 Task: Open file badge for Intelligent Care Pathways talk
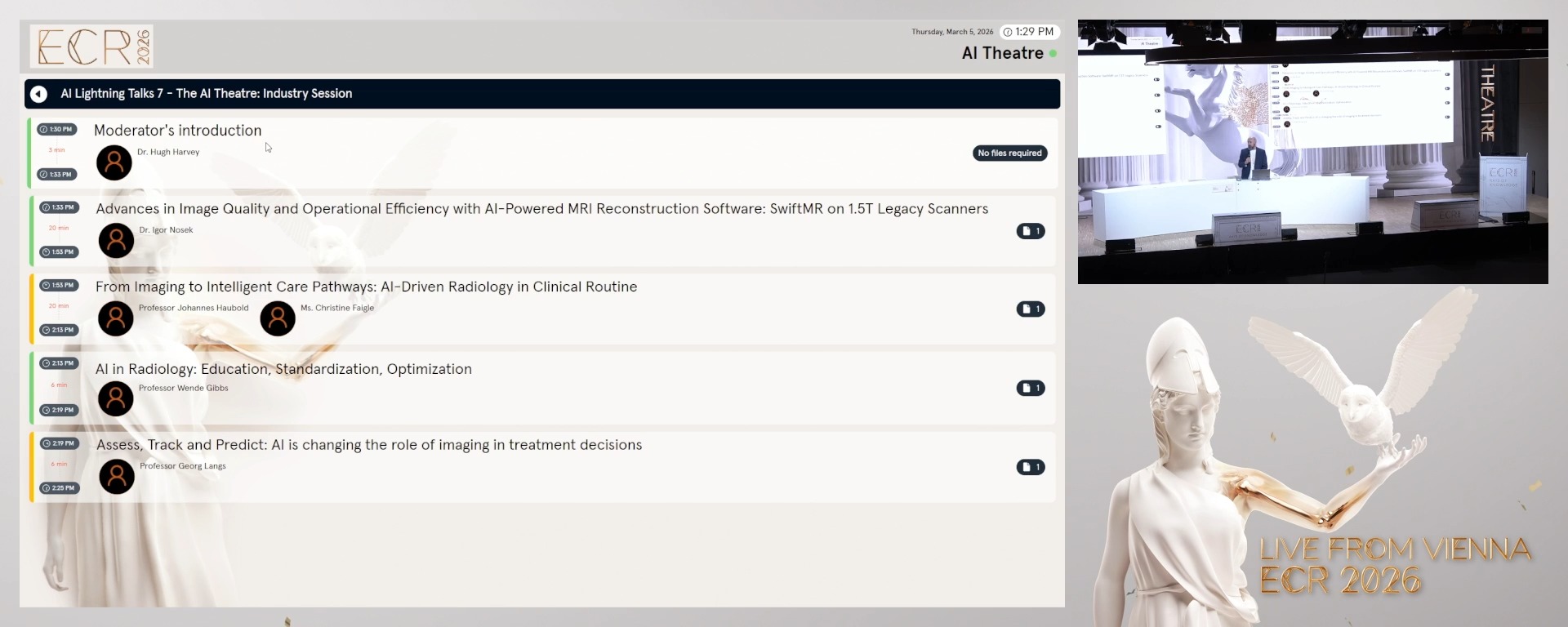point(1031,309)
